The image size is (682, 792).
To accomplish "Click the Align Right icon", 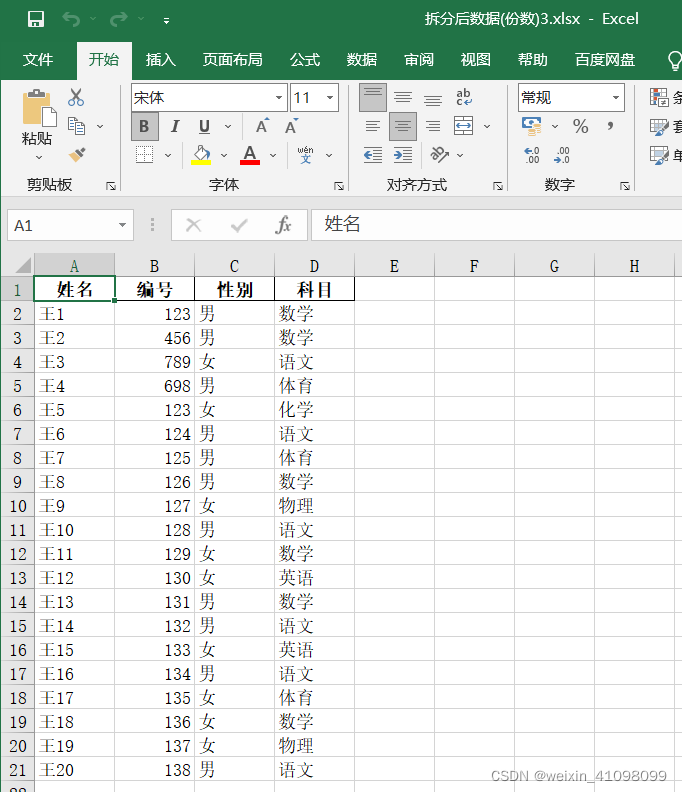I will point(432,126).
